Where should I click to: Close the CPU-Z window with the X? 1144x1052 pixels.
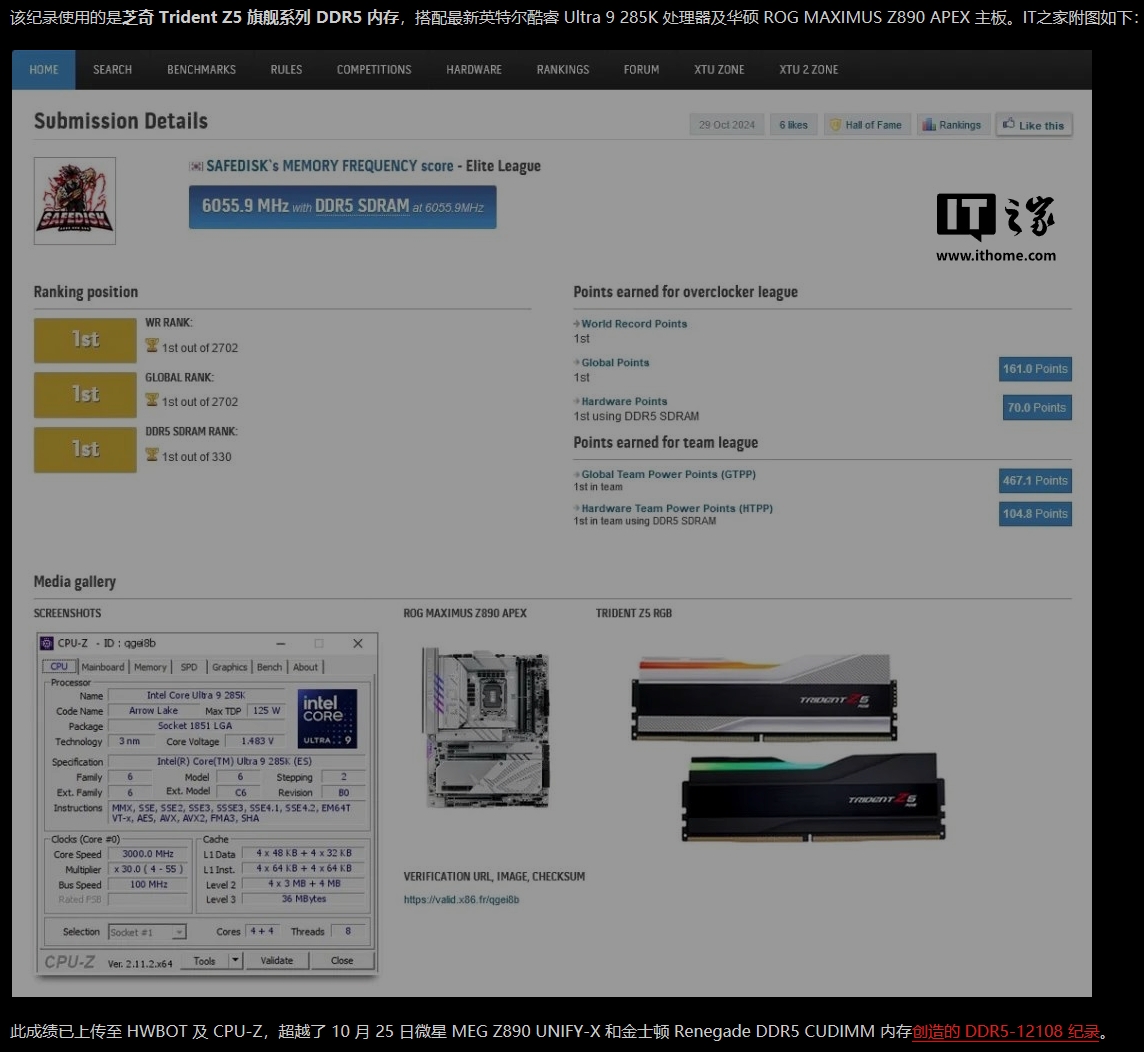[358, 643]
